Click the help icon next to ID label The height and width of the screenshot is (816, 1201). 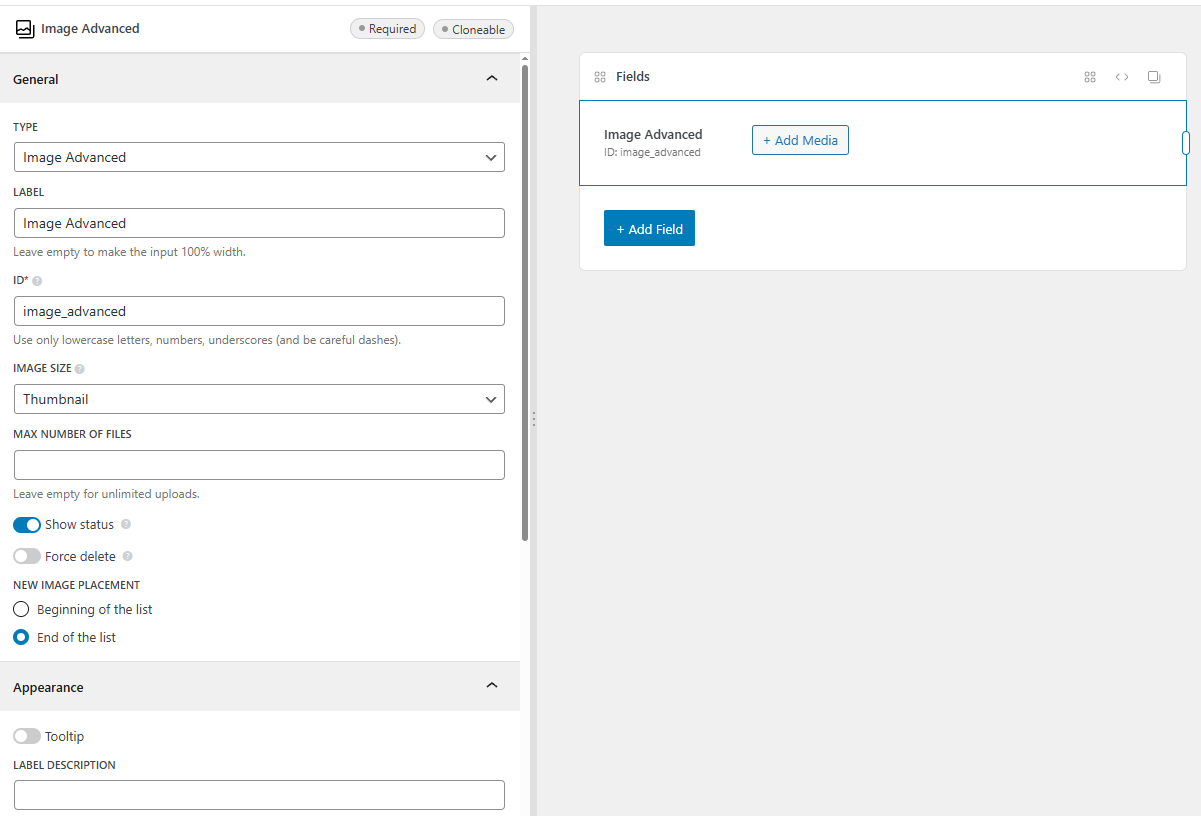[37, 281]
